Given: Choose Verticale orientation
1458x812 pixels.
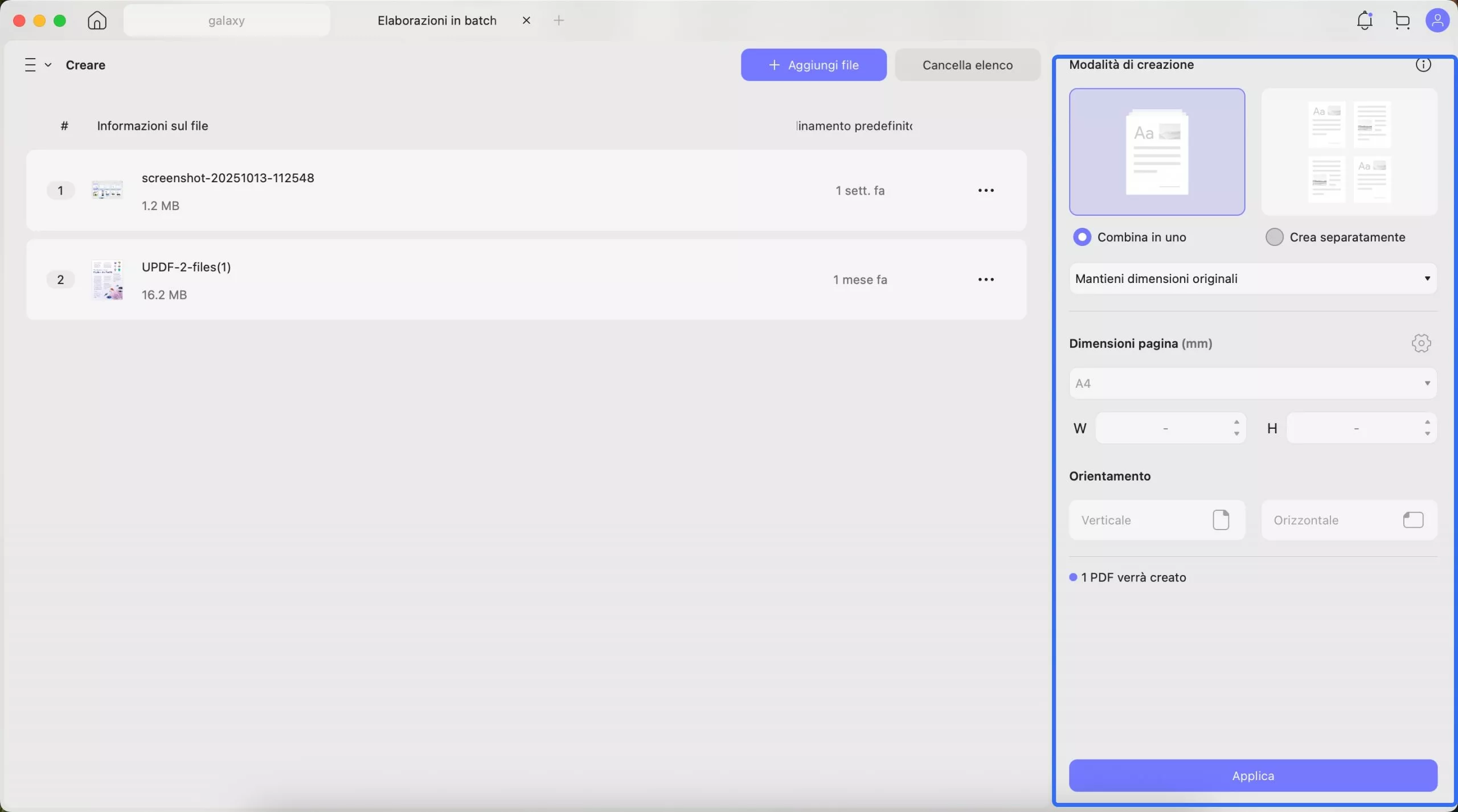Looking at the screenshot, I should [1156, 520].
